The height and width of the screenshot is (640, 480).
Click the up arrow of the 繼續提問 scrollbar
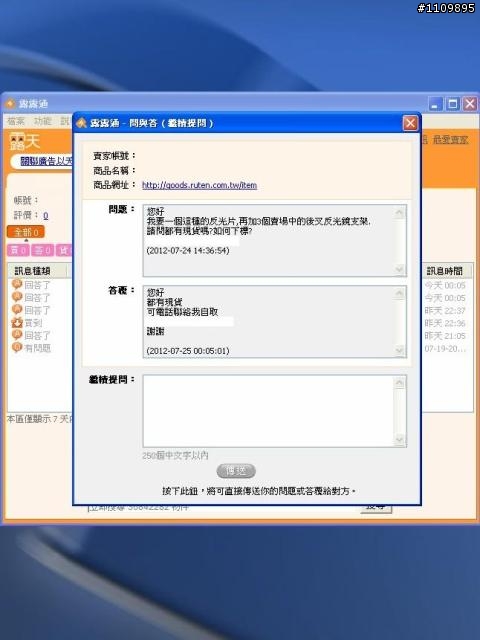click(x=400, y=382)
